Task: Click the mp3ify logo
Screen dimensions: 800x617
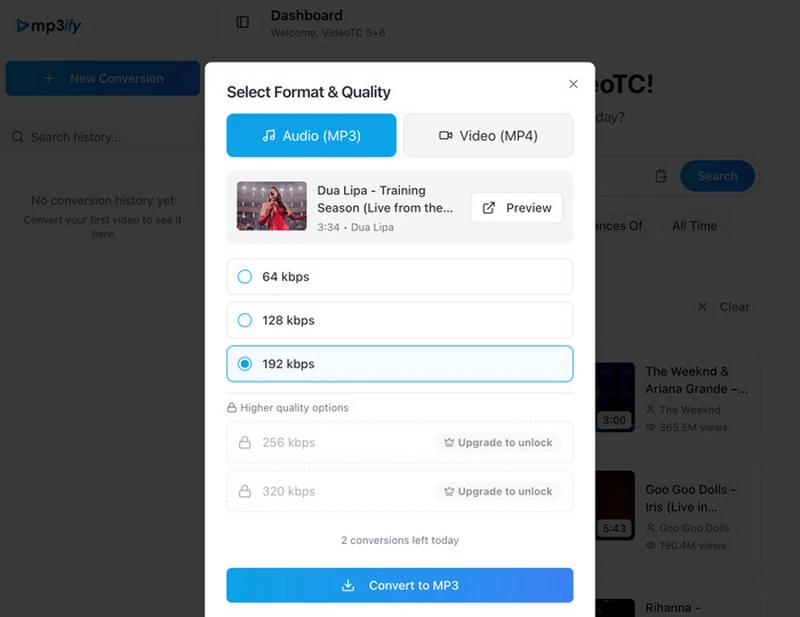Action: pos(49,25)
